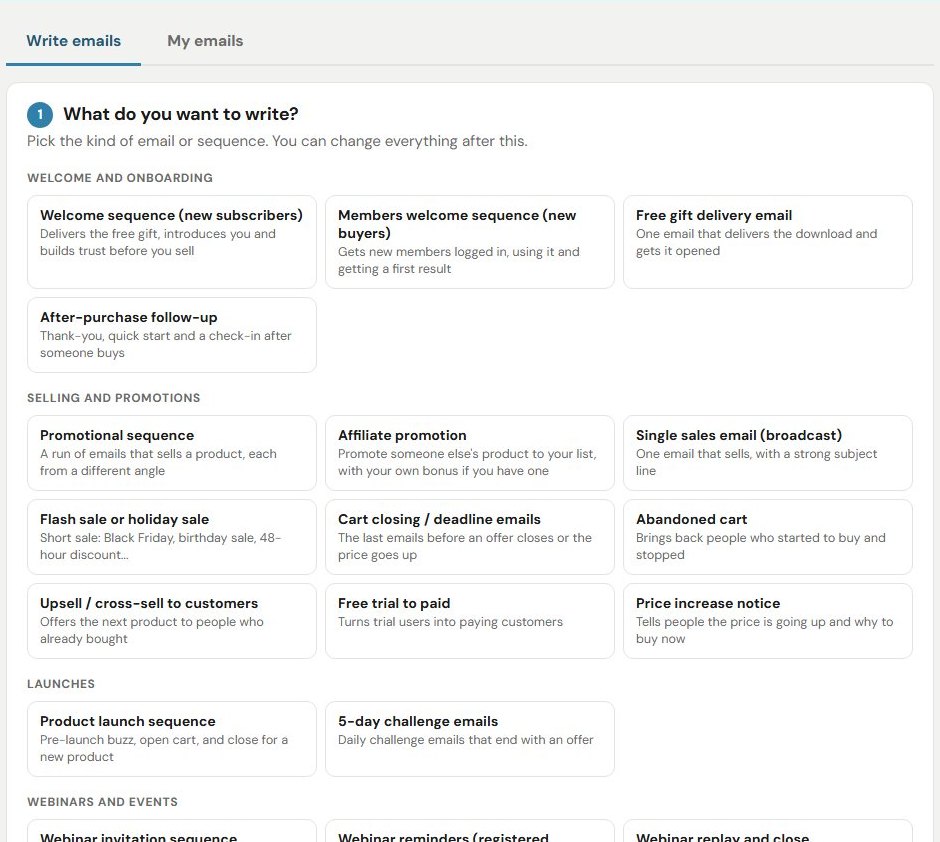The width and height of the screenshot is (940, 842).
Task: Pick Single sales email (broadcast)
Action: tap(767, 453)
